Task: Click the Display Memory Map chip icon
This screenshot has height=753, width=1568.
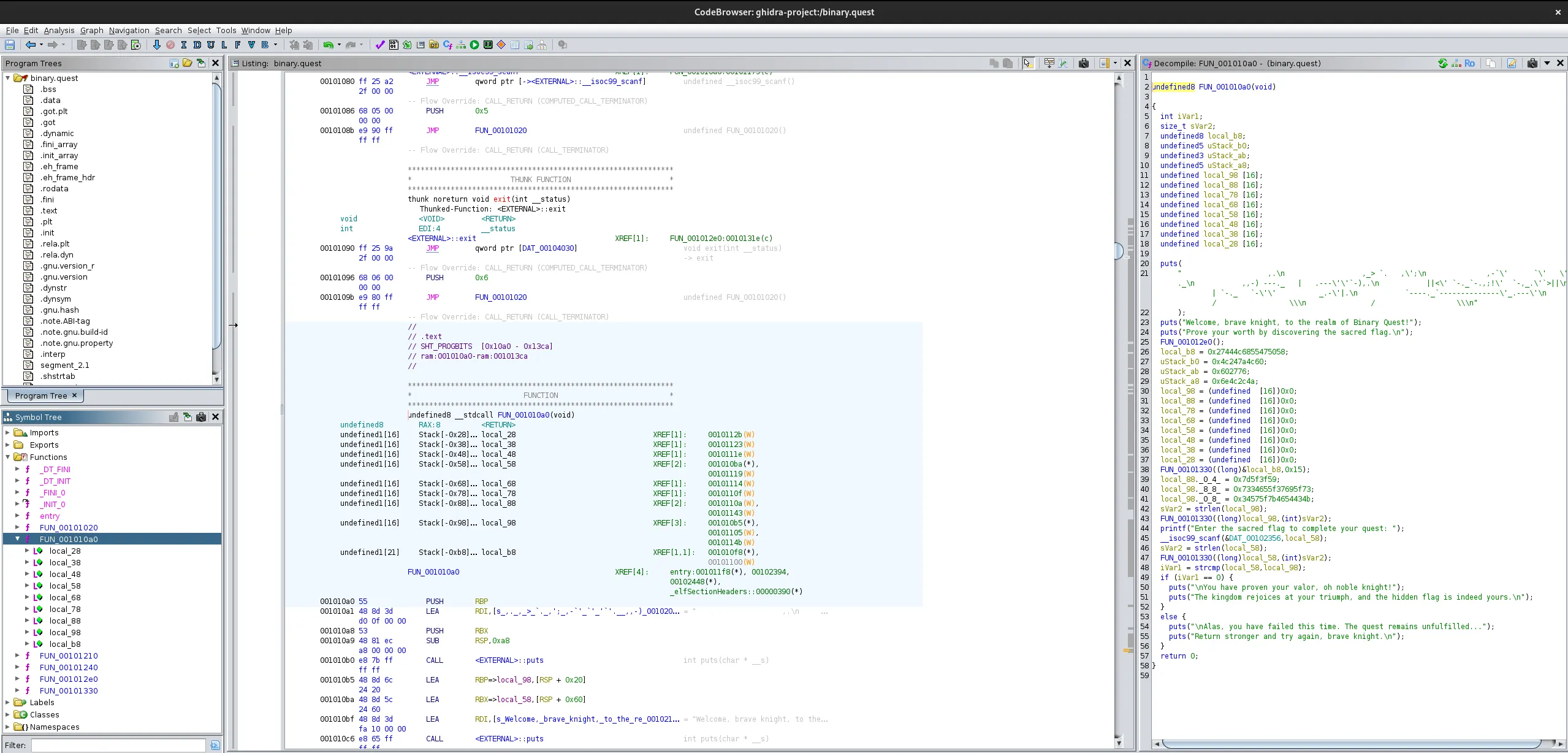Action: pos(488,45)
